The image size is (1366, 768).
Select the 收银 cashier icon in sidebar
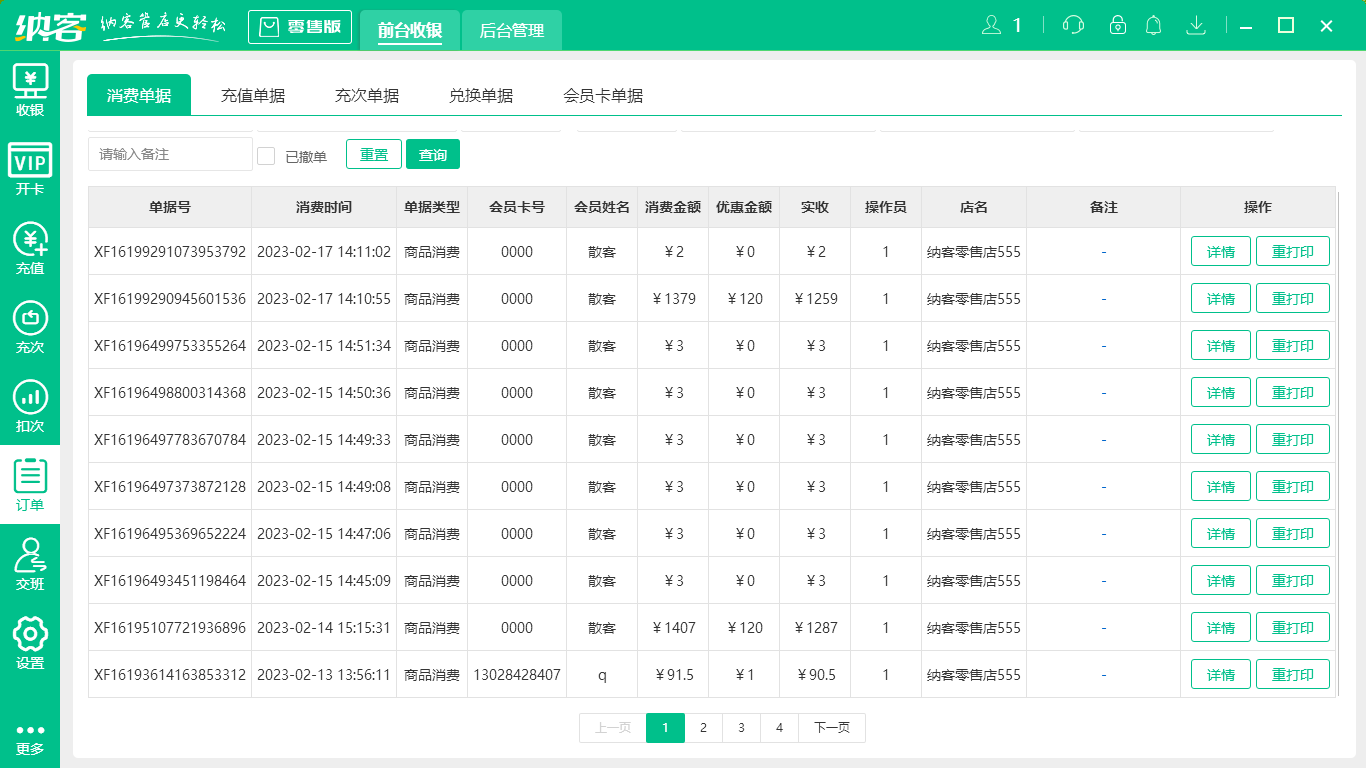coord(30,88)
